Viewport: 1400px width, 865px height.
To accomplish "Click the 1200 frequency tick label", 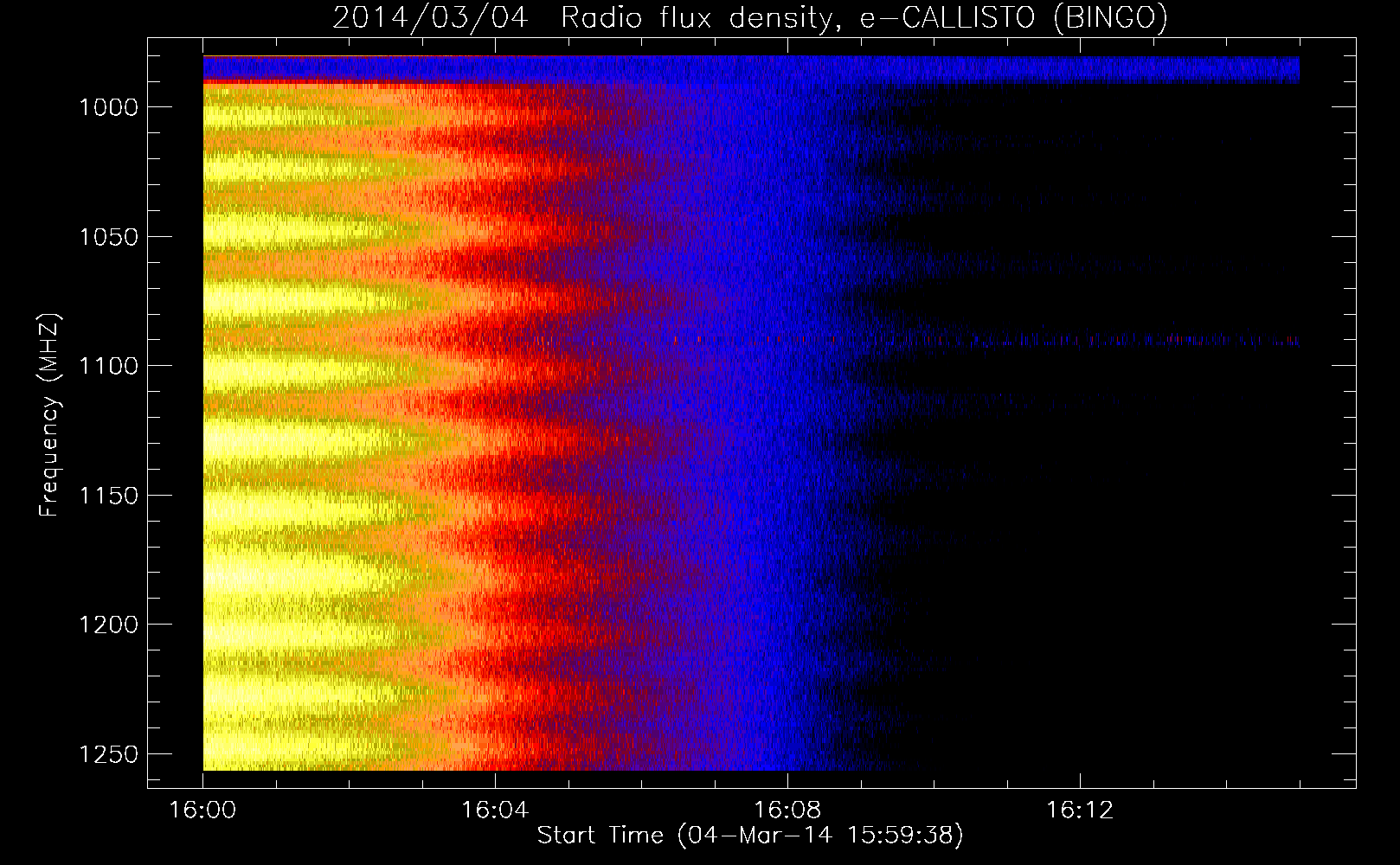I will pos(108,625).
